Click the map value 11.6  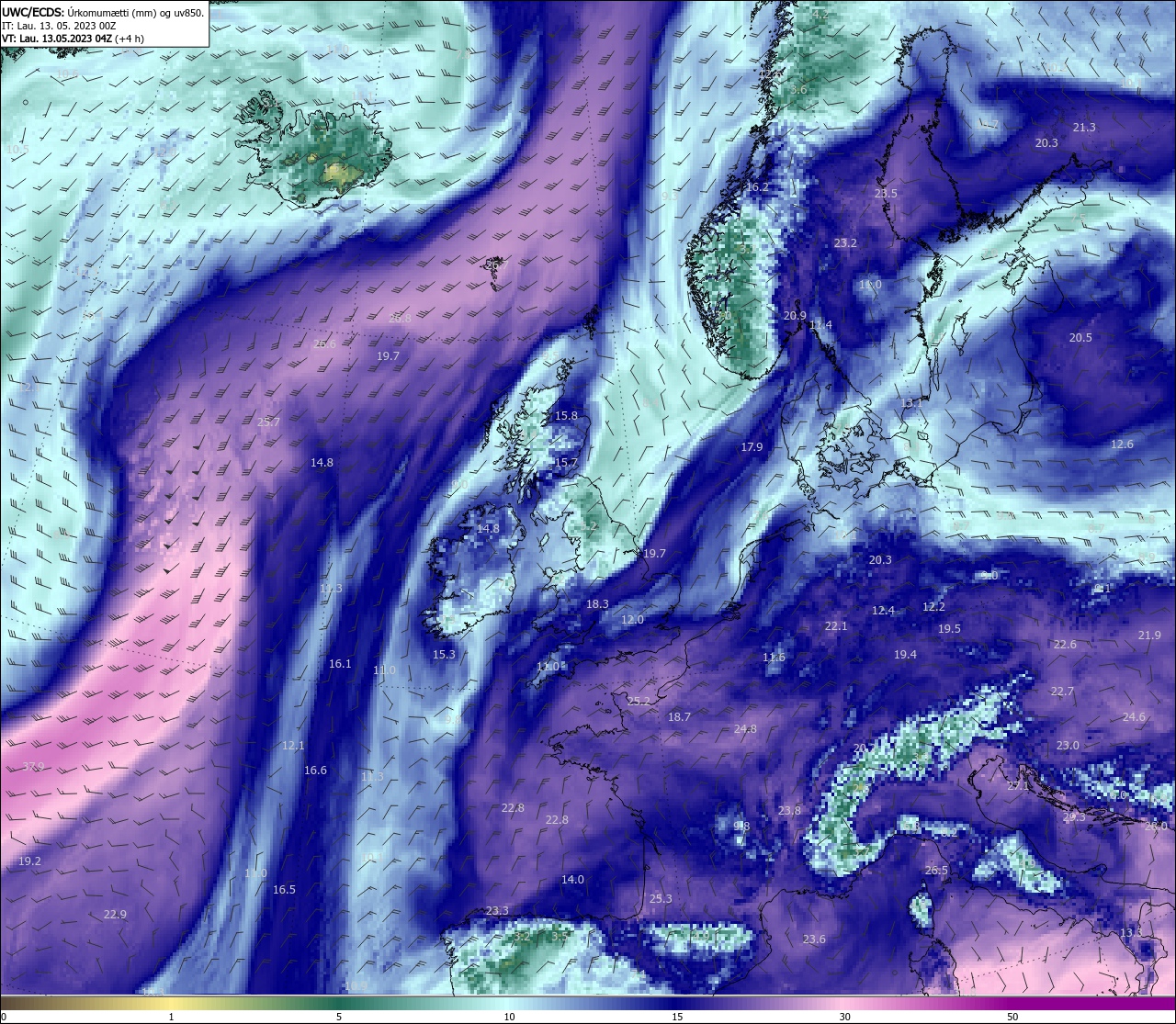coord(774,658)
